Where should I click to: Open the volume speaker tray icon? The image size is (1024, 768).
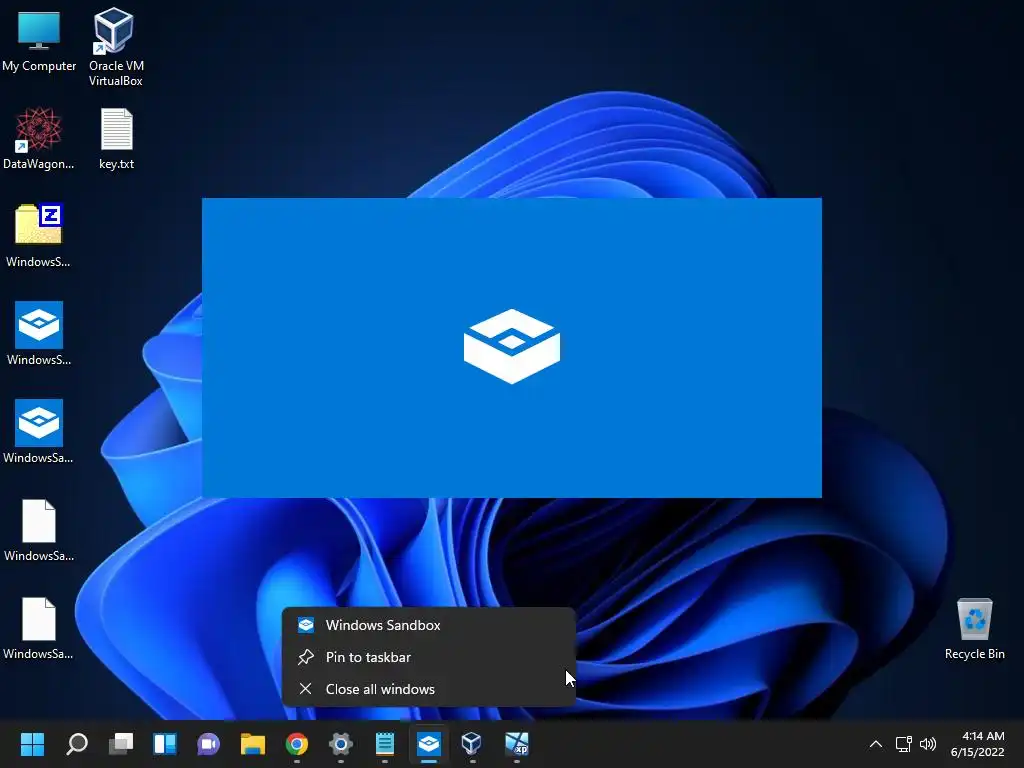(x=927, y=744)
